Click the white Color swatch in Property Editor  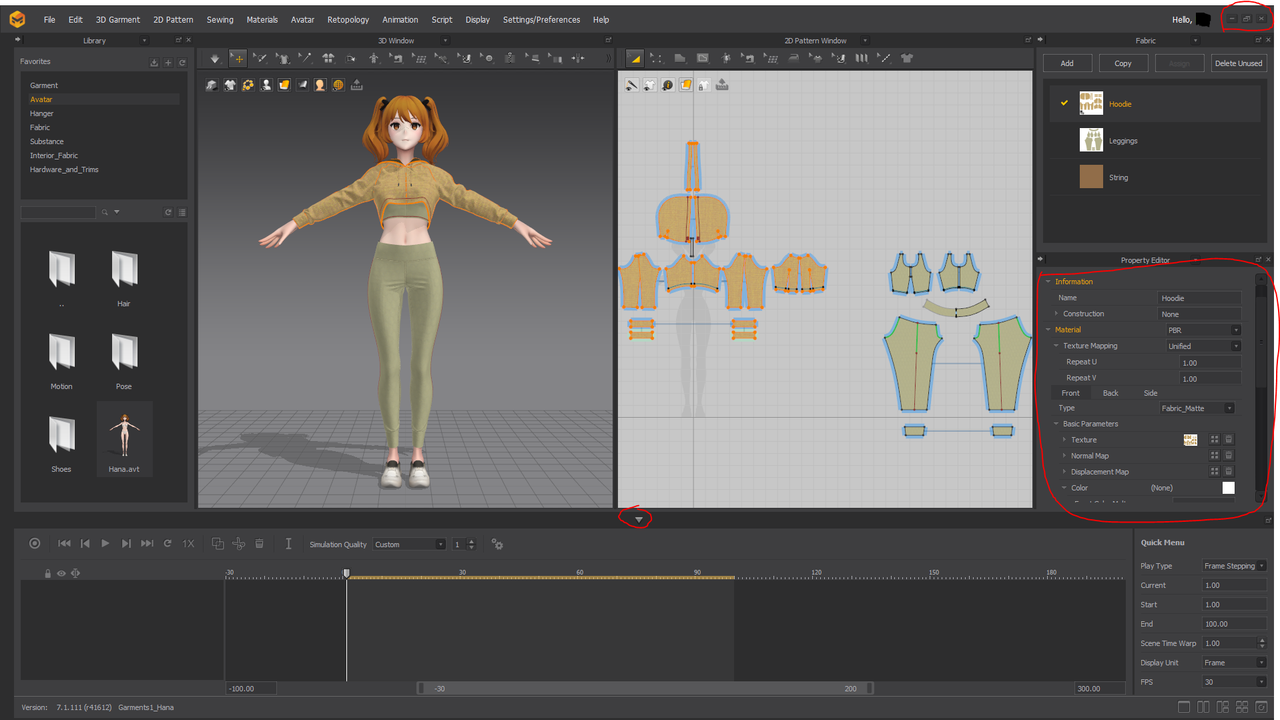point(1228,488)
